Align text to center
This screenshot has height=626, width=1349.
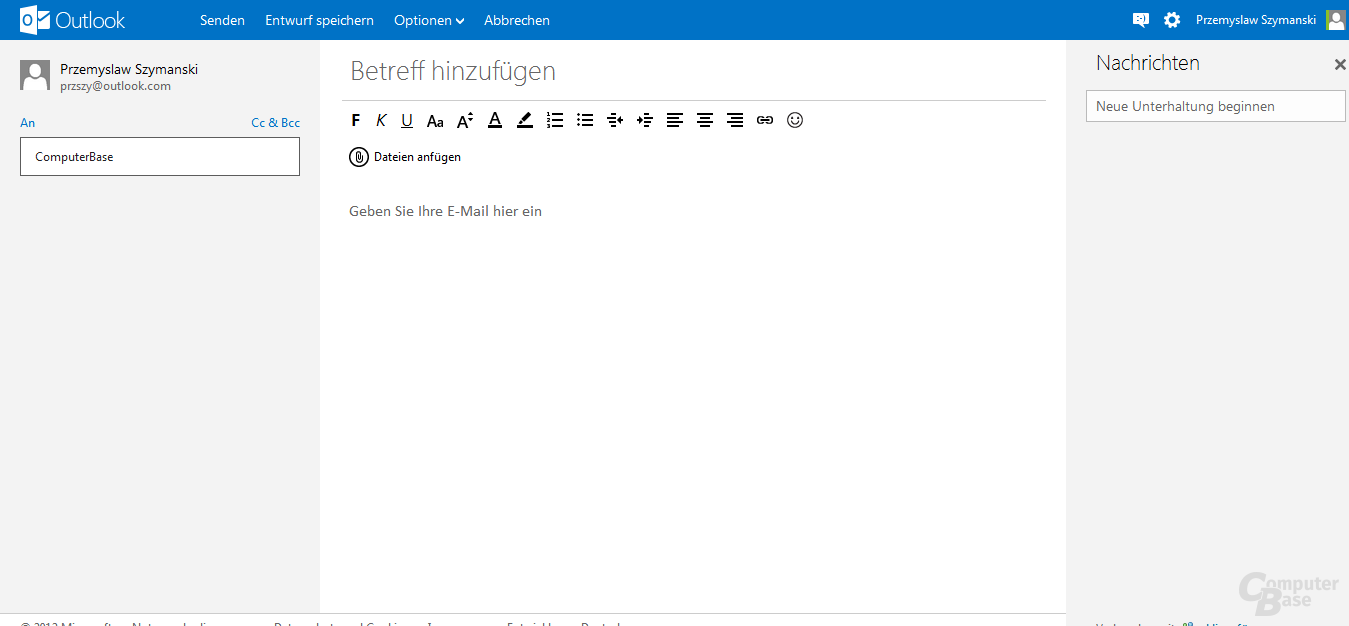pyautogui.click(x=705, y=120)
